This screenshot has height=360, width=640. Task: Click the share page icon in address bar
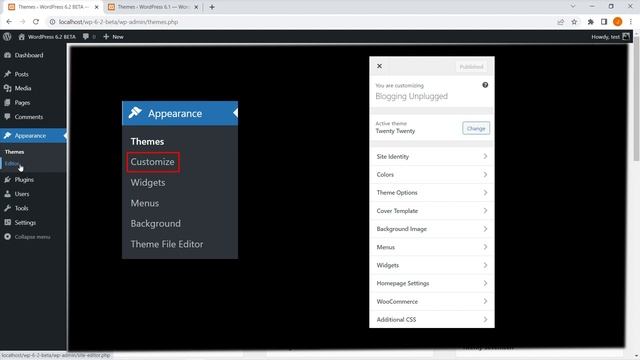(x=561, y=22)
